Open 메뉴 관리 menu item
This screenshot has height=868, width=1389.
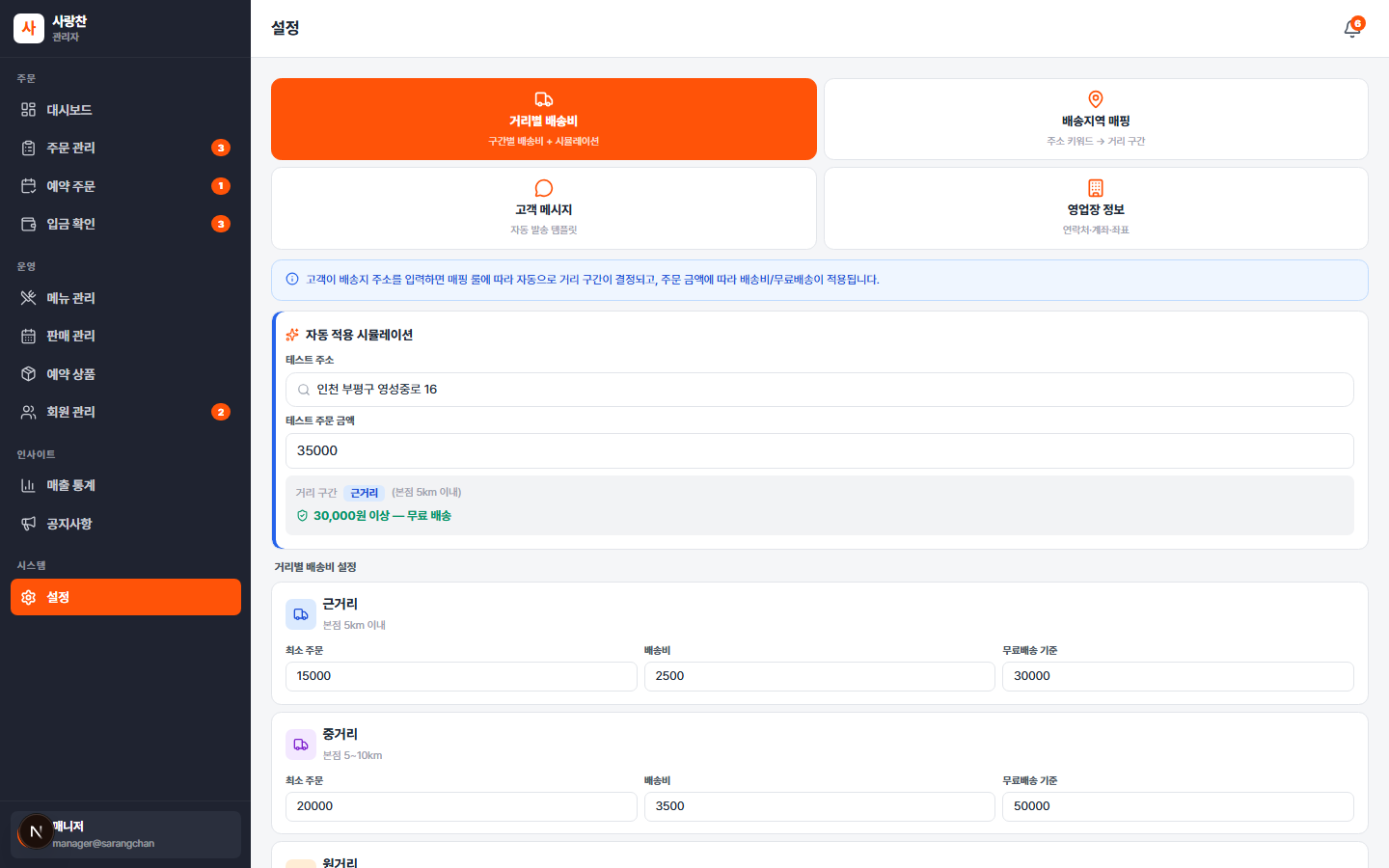[x=125, y=298]
